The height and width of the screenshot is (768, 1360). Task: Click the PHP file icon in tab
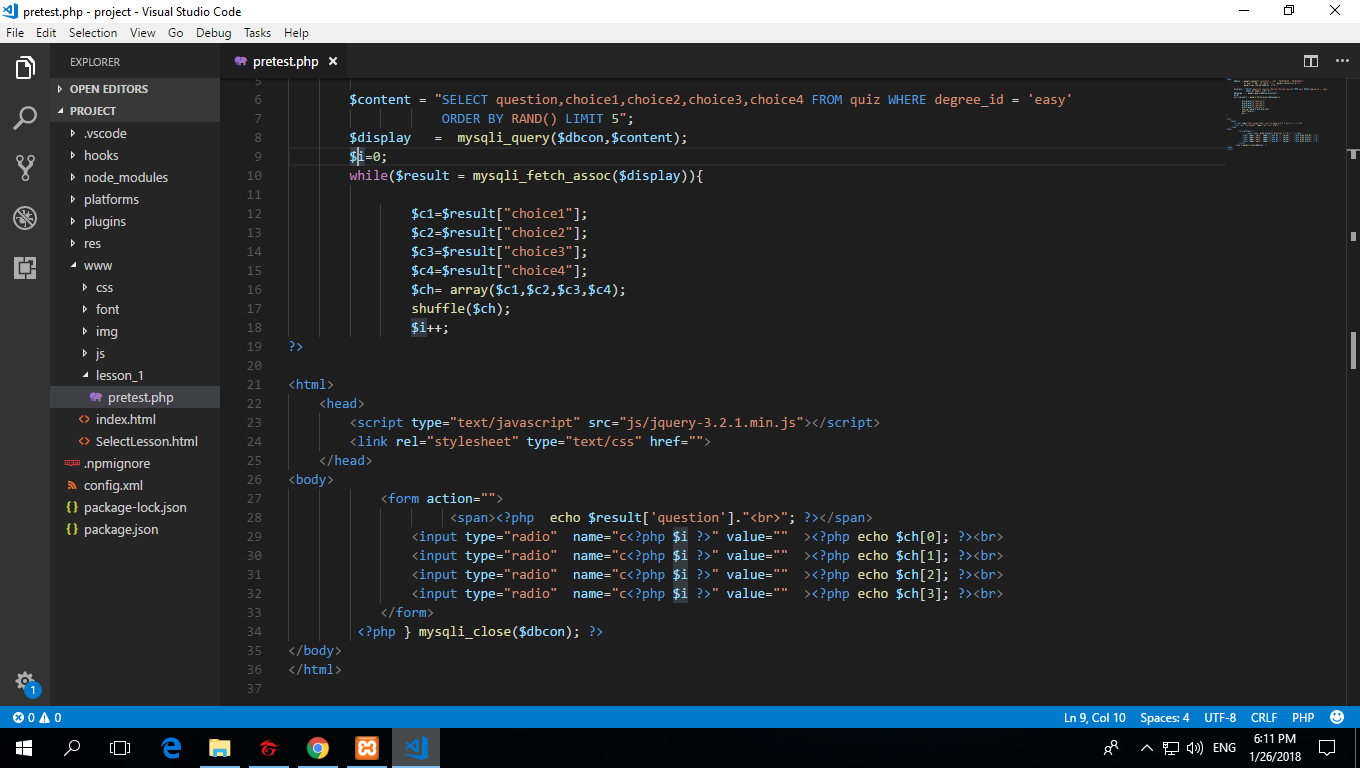[240, 61]
